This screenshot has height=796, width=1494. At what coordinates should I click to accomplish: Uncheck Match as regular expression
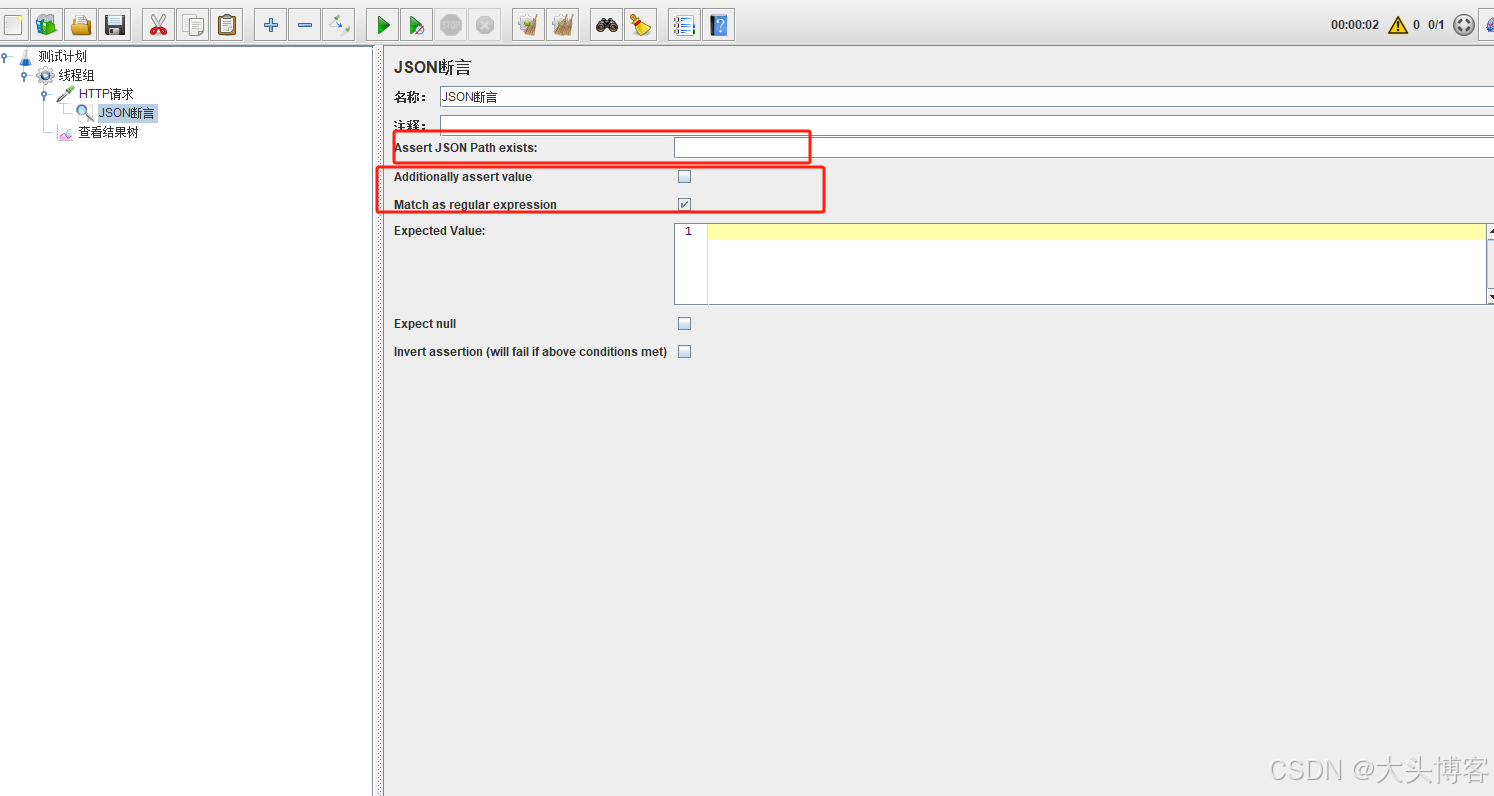[684, 204]
